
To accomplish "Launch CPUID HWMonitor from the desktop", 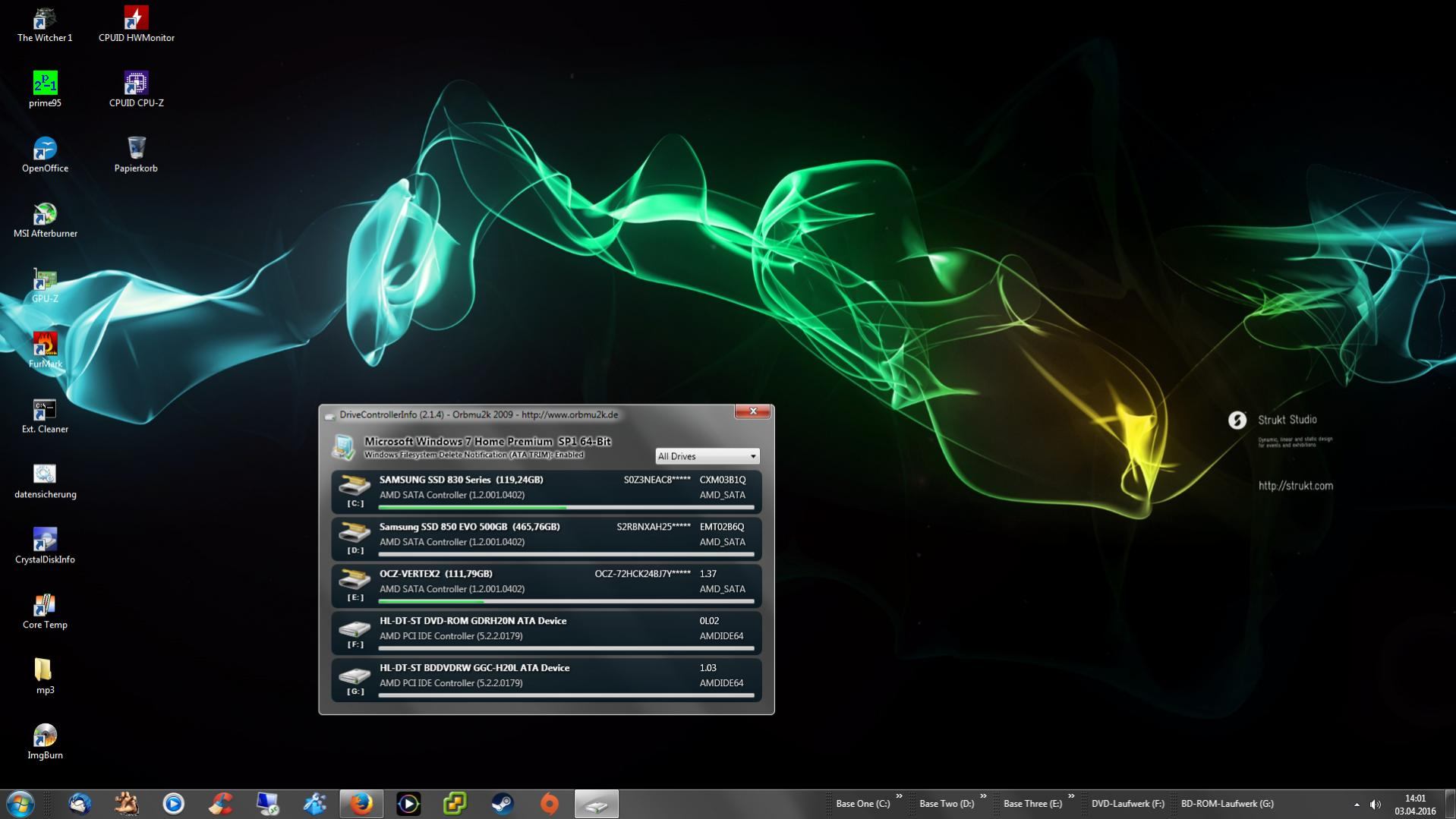I will (x=136, y=24).
